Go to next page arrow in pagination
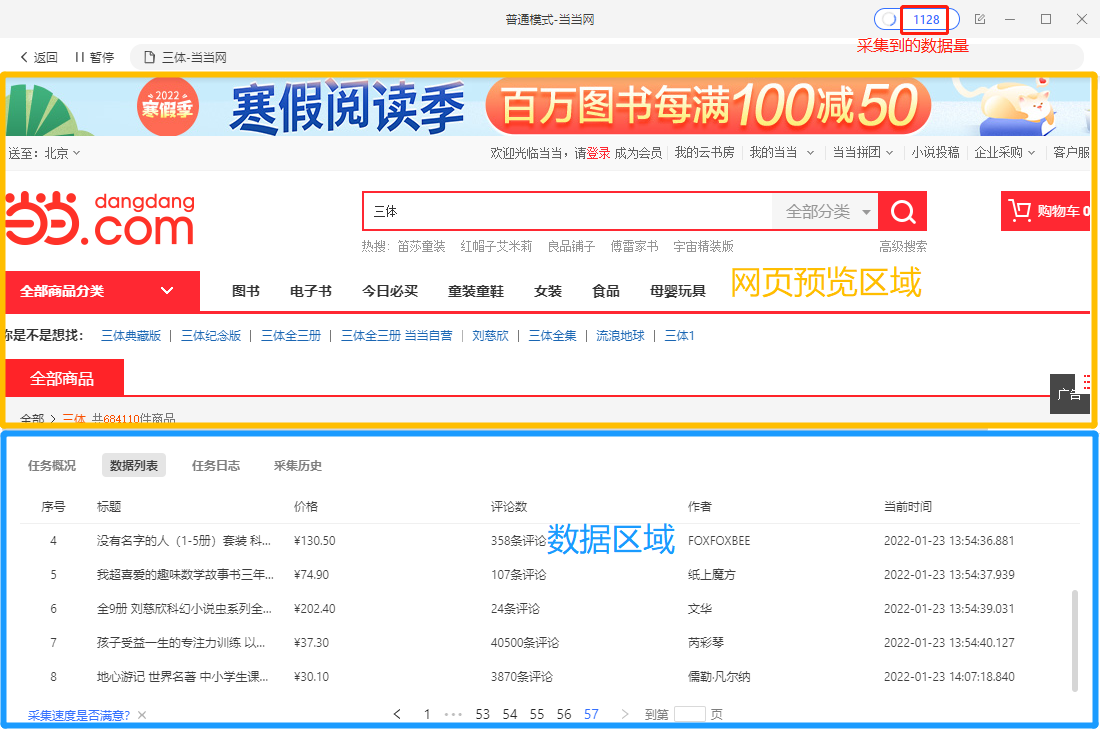The height and width of the screenshot is (734, 1100). click(624, 714)
